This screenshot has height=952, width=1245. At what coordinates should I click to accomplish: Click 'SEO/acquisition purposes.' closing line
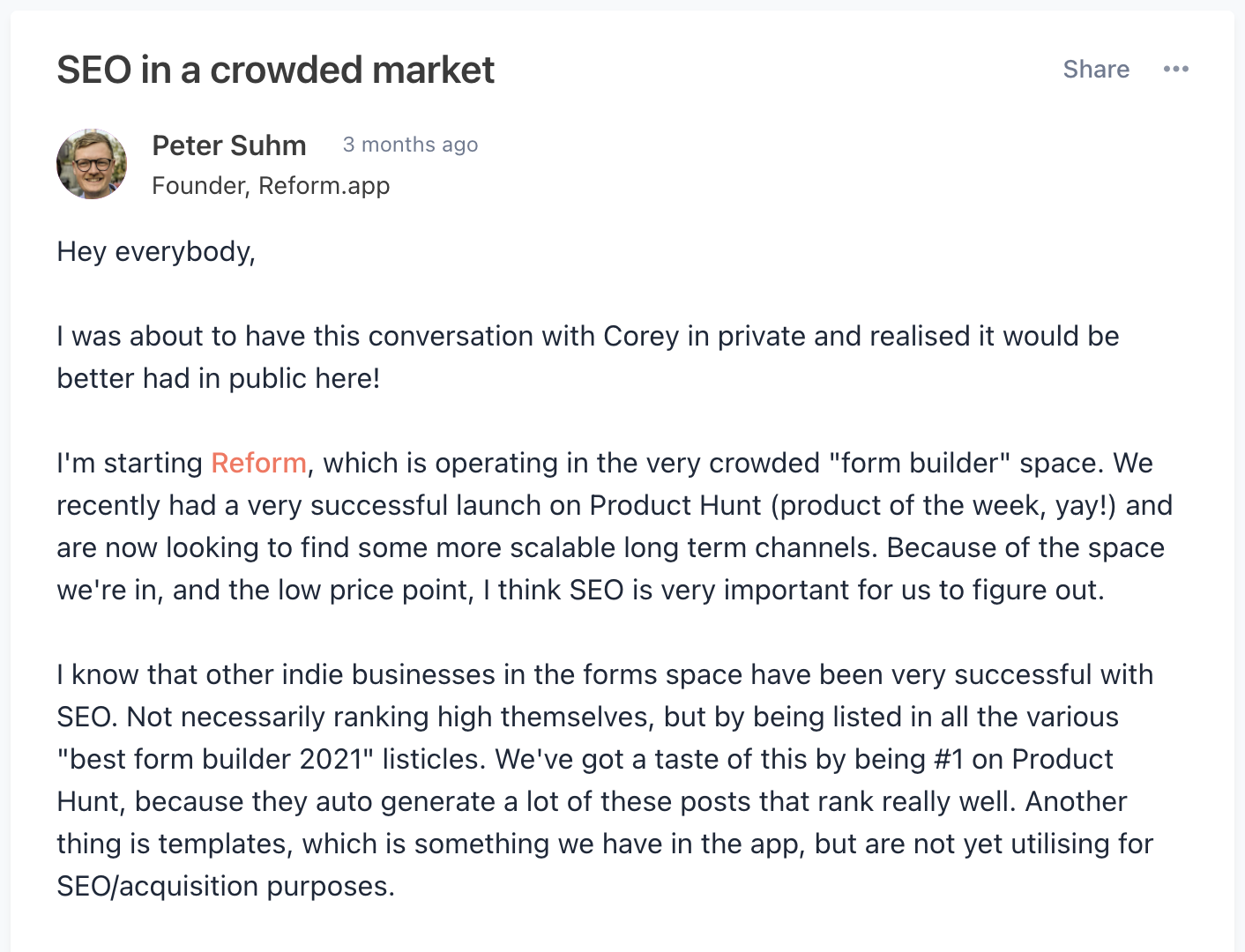226,886
